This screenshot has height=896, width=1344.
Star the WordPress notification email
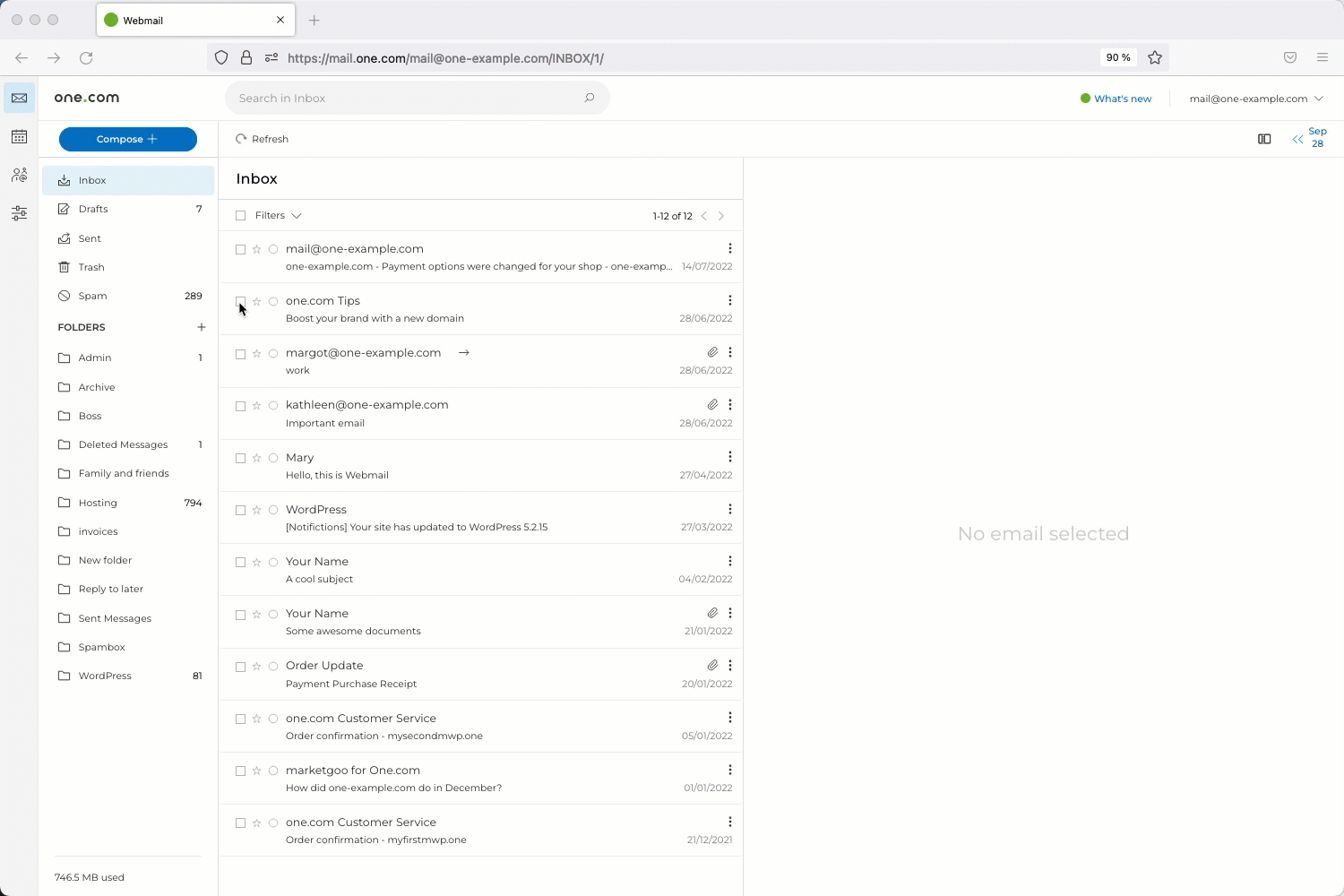(x=256, y=510)
